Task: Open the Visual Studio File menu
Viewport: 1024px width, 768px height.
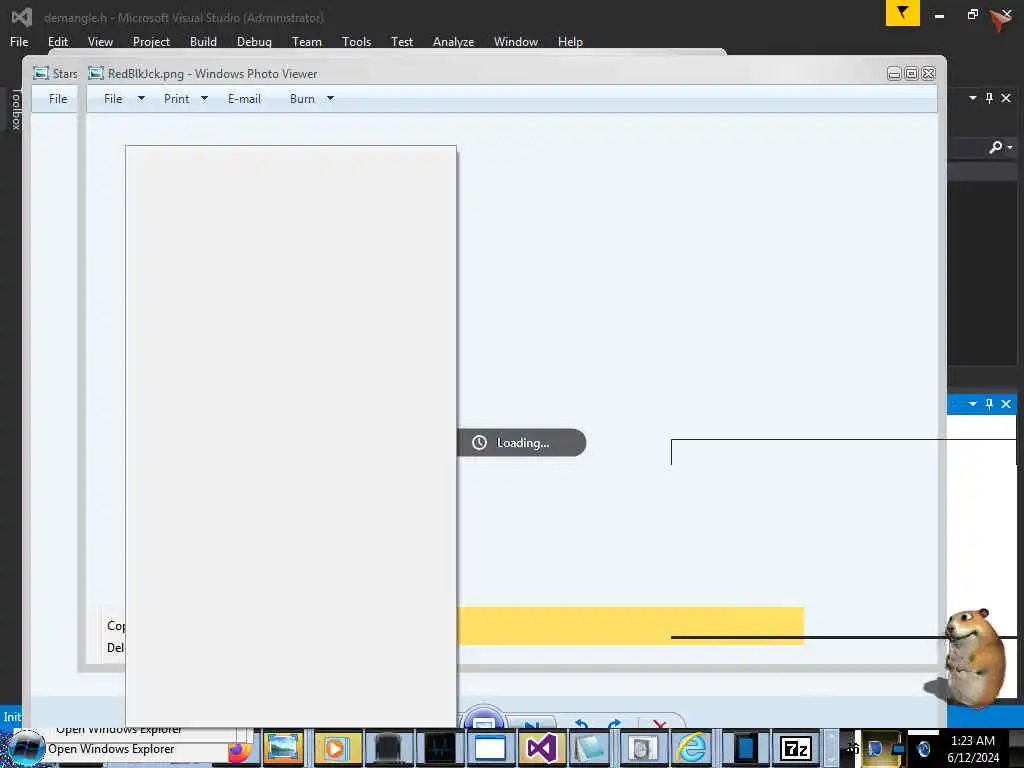Action: pyautogui.click(x=19, y=42)
